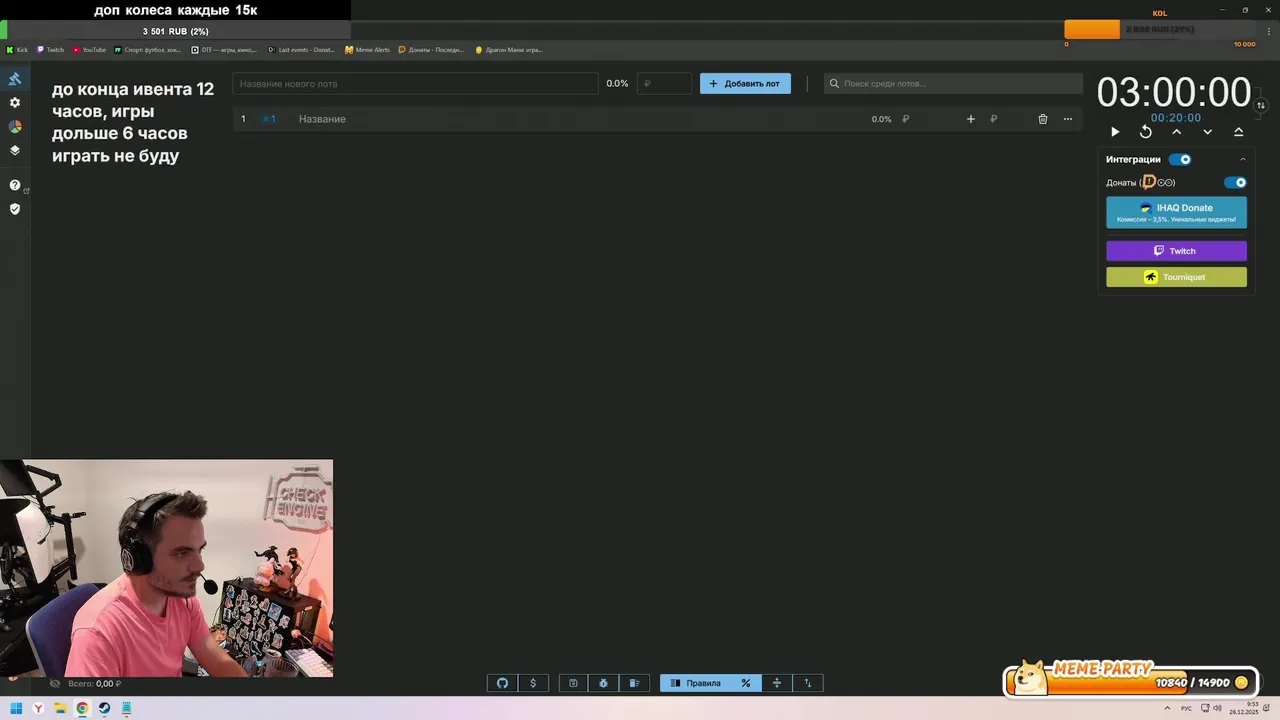Click the GitHub icon in bottom toolbar
Screen dimensions: 1280x720
point(502,683)
